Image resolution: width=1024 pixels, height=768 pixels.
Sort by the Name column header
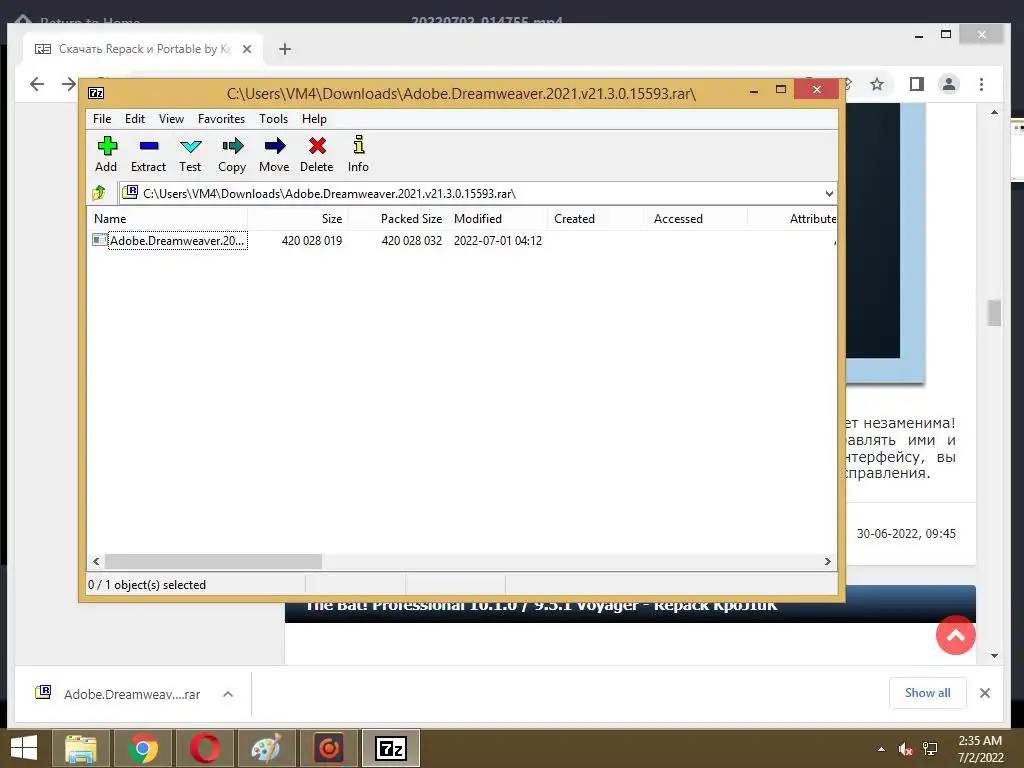[x=167, y=219]
